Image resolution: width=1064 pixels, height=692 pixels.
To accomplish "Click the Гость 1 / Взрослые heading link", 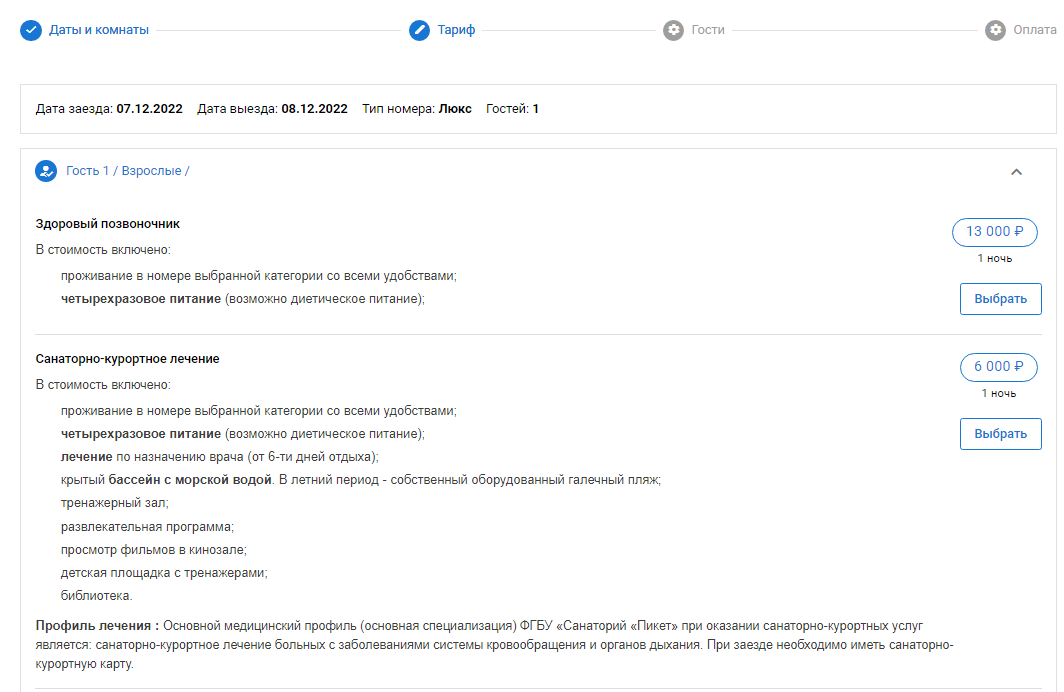I will (x=128, y=171).
